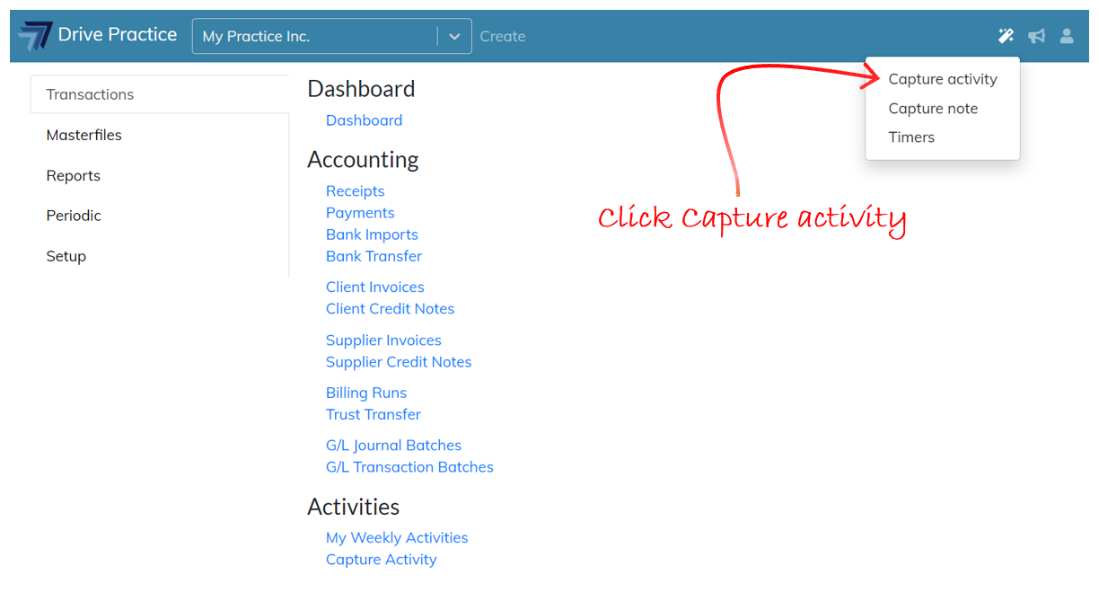The height and width of the screenshot is (610, 1099).
Task: Choose Capture note in the popup menu
Action: [933, 108]
